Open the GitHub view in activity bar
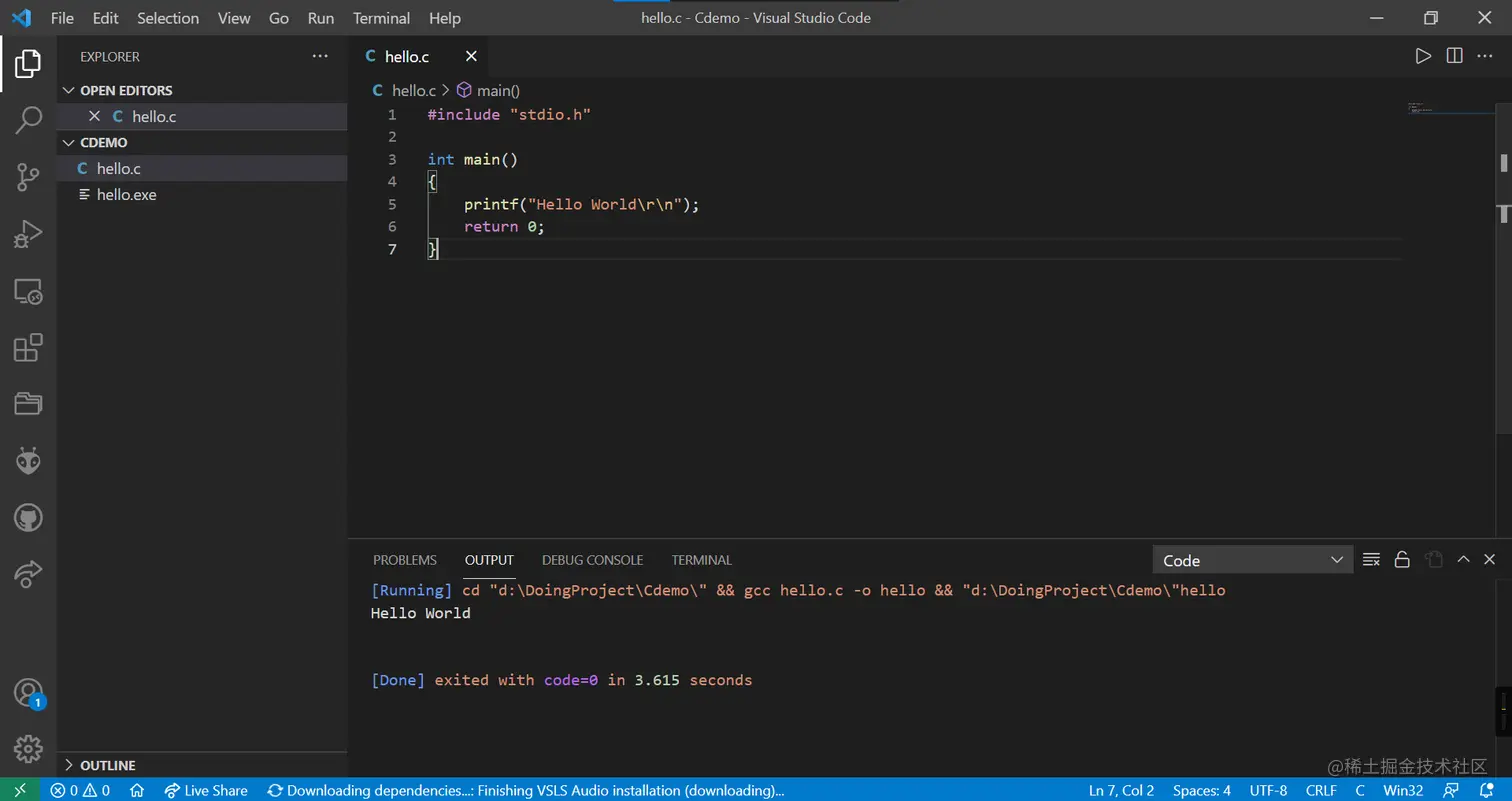Image resolution: width=1512 pixels, height=801 pixels. (28, 517)
